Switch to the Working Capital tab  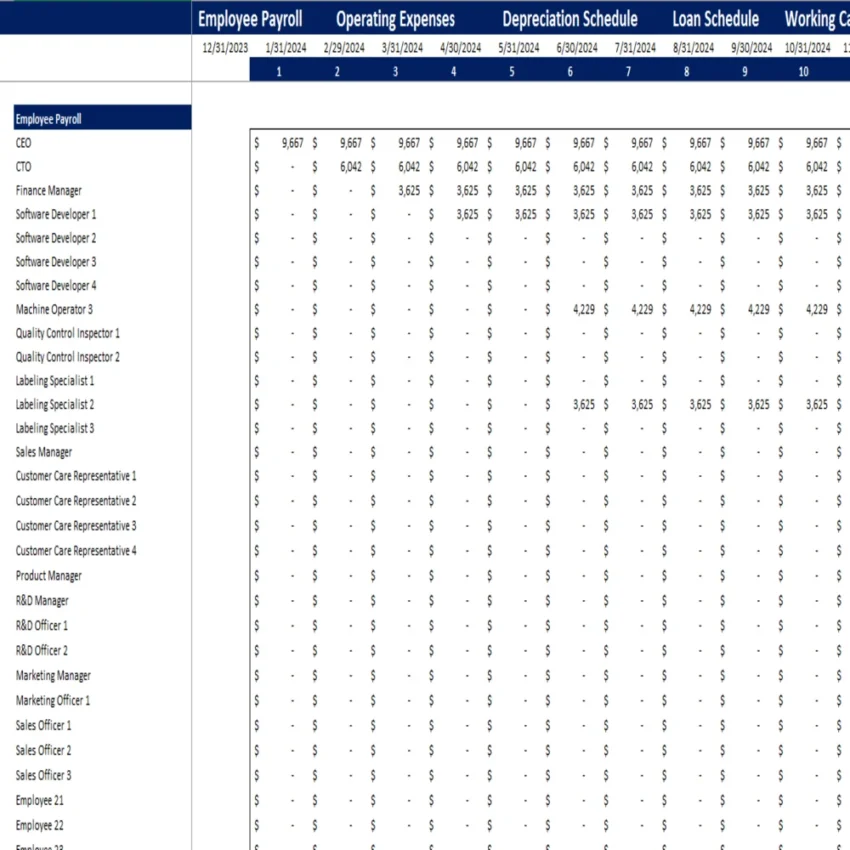coord(816,18)
